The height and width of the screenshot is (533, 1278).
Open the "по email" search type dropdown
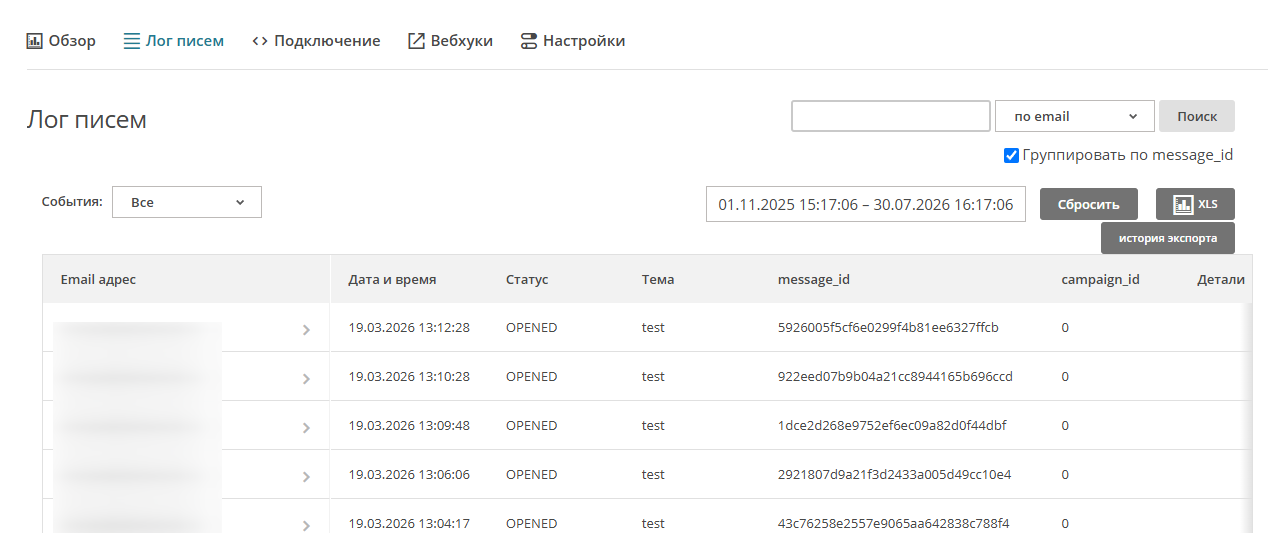[x=1075, y=116]
